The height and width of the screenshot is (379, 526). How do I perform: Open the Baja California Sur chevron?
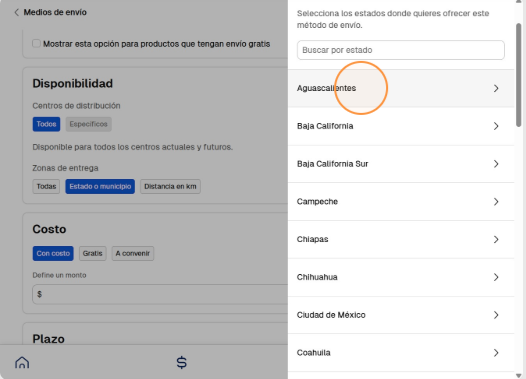pyautogui.click(x=496, y=164)
